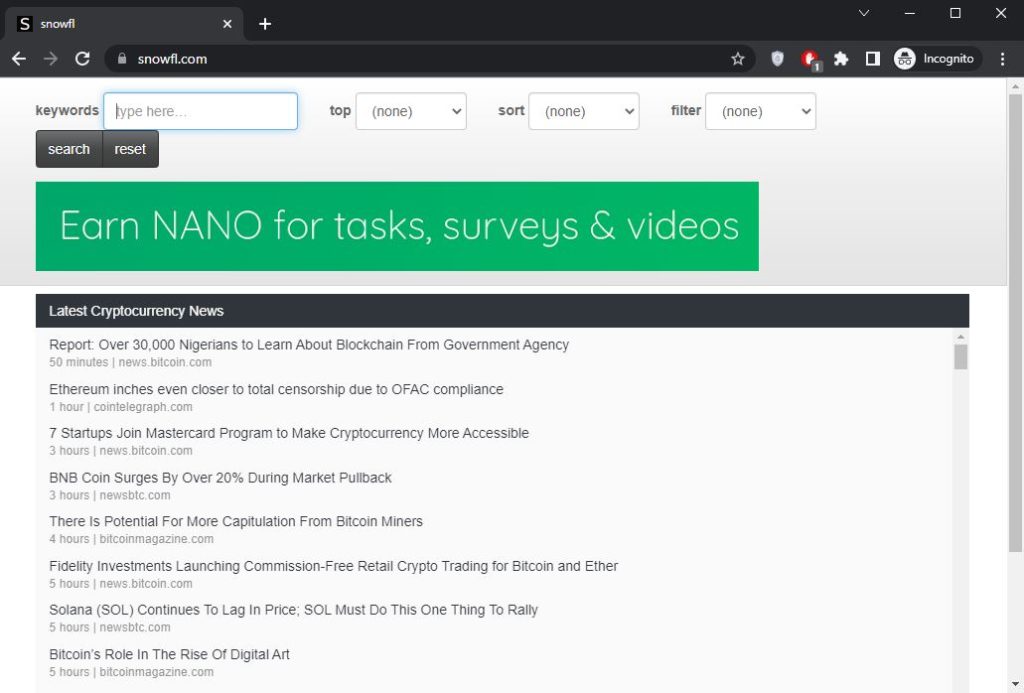Reload the snowfl page

[83, 59]
